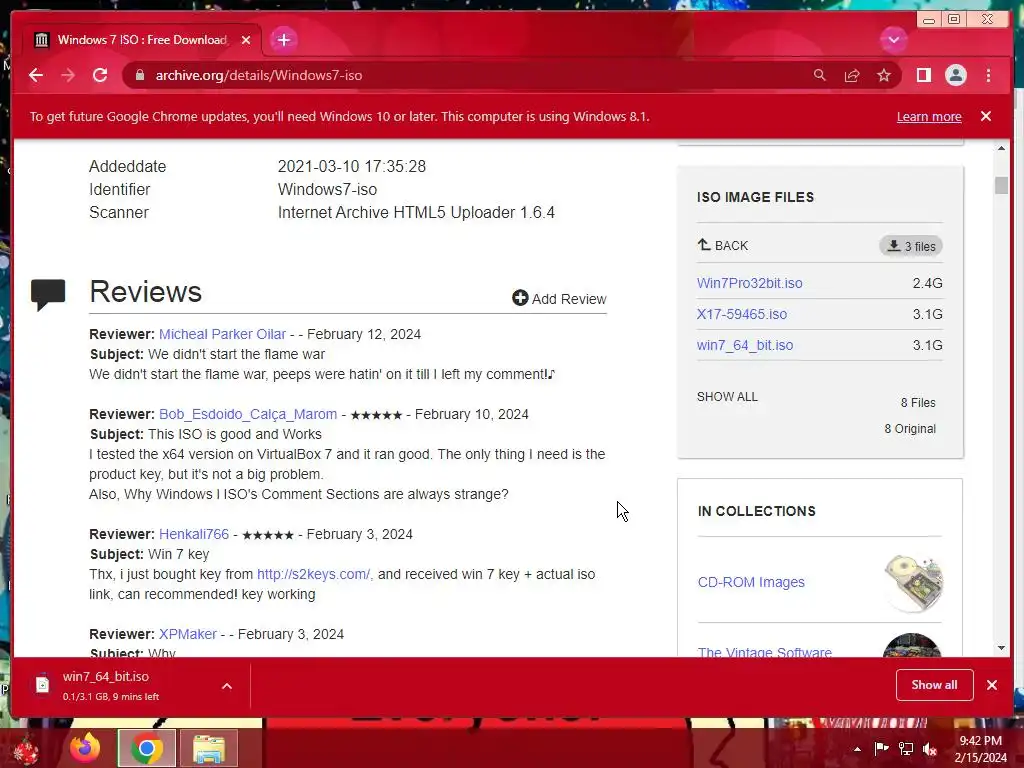Select the Windows 7 ISO tab
Image resolution: width=1024 pixels, height=768 pixels.
point(142,40)
